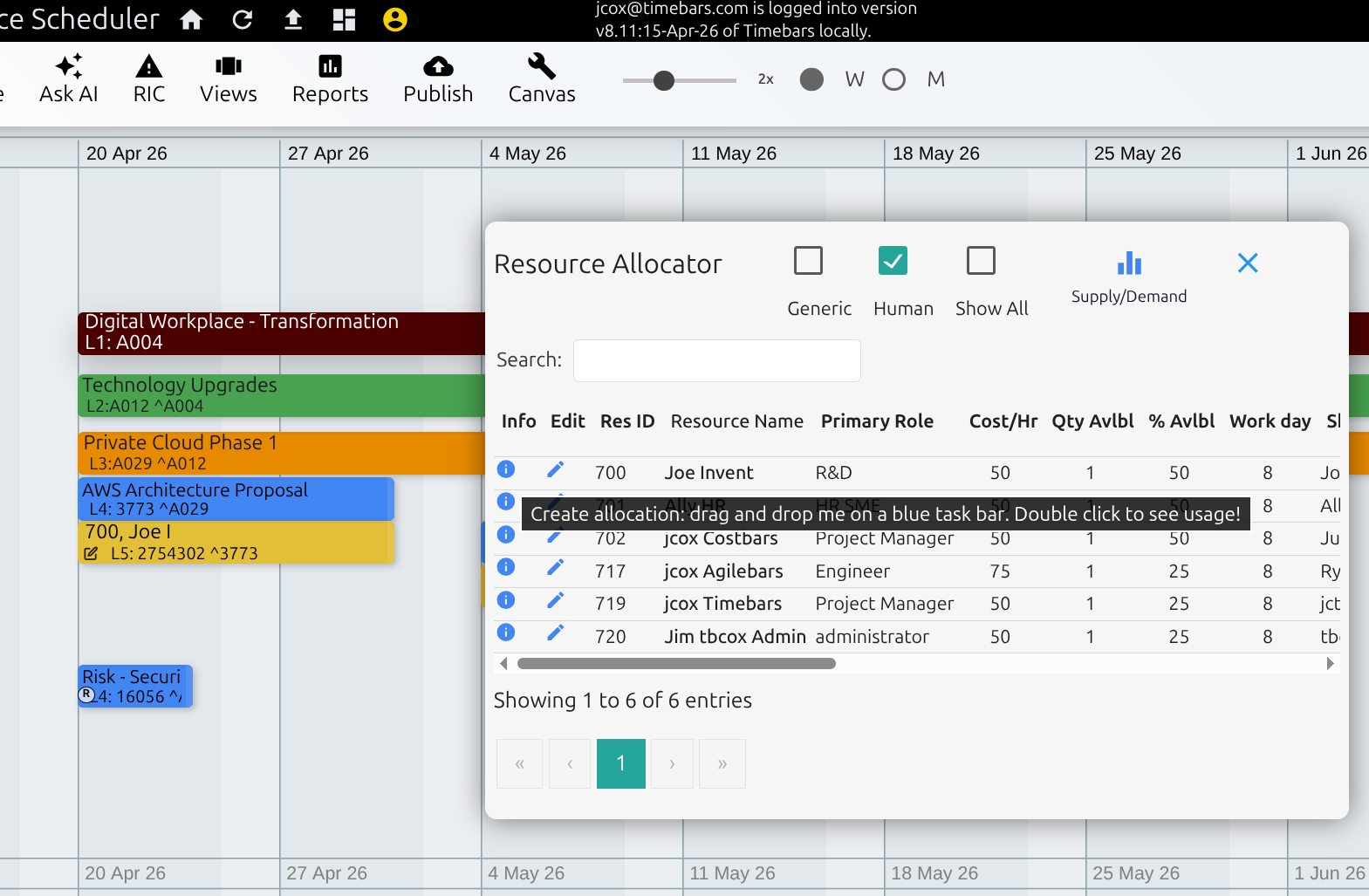Open the Canvas tools
The height and width of the screenshot is (896, 1369).
pyautogui.click(x=542, y=79)
